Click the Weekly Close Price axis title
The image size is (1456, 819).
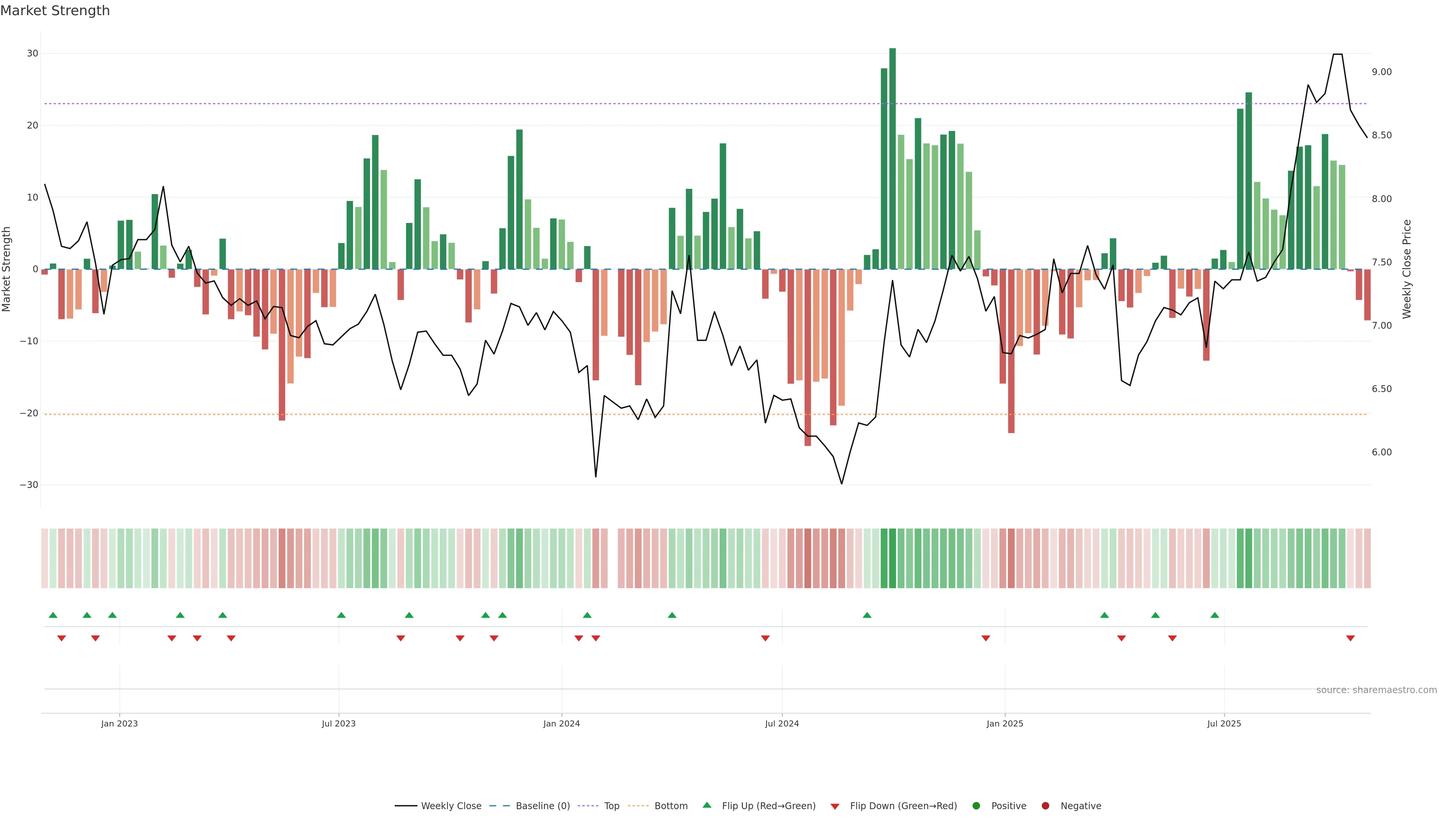pyautogui.click(x=1407, y=269)
